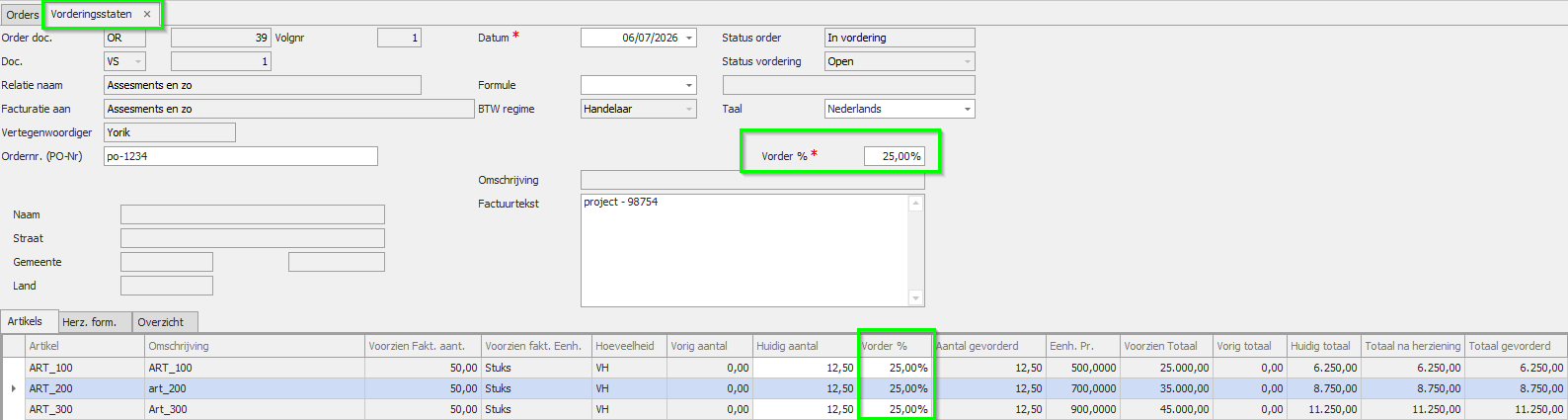The width and height of the screenshot is (1568, 420).
Task: Click the Art_300 description cell
Action: tap(255, 409)
